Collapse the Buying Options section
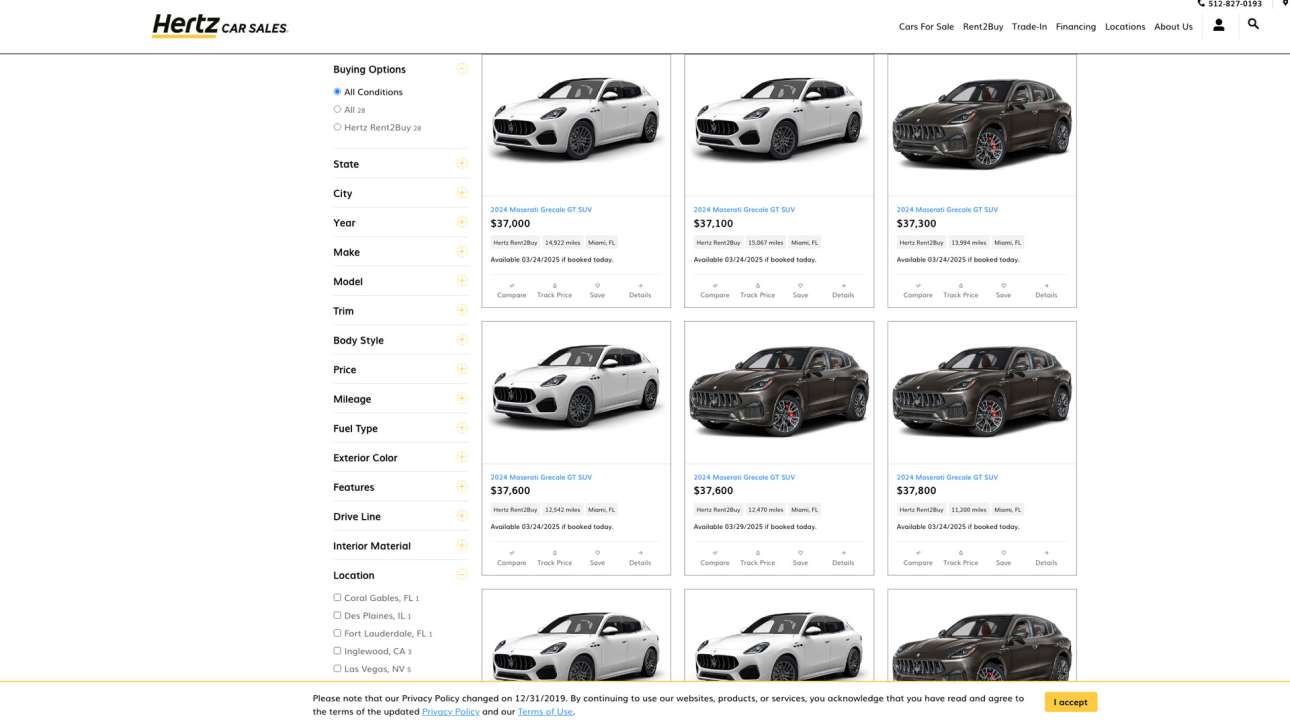1290x726 pixels. tap(461, 69)
